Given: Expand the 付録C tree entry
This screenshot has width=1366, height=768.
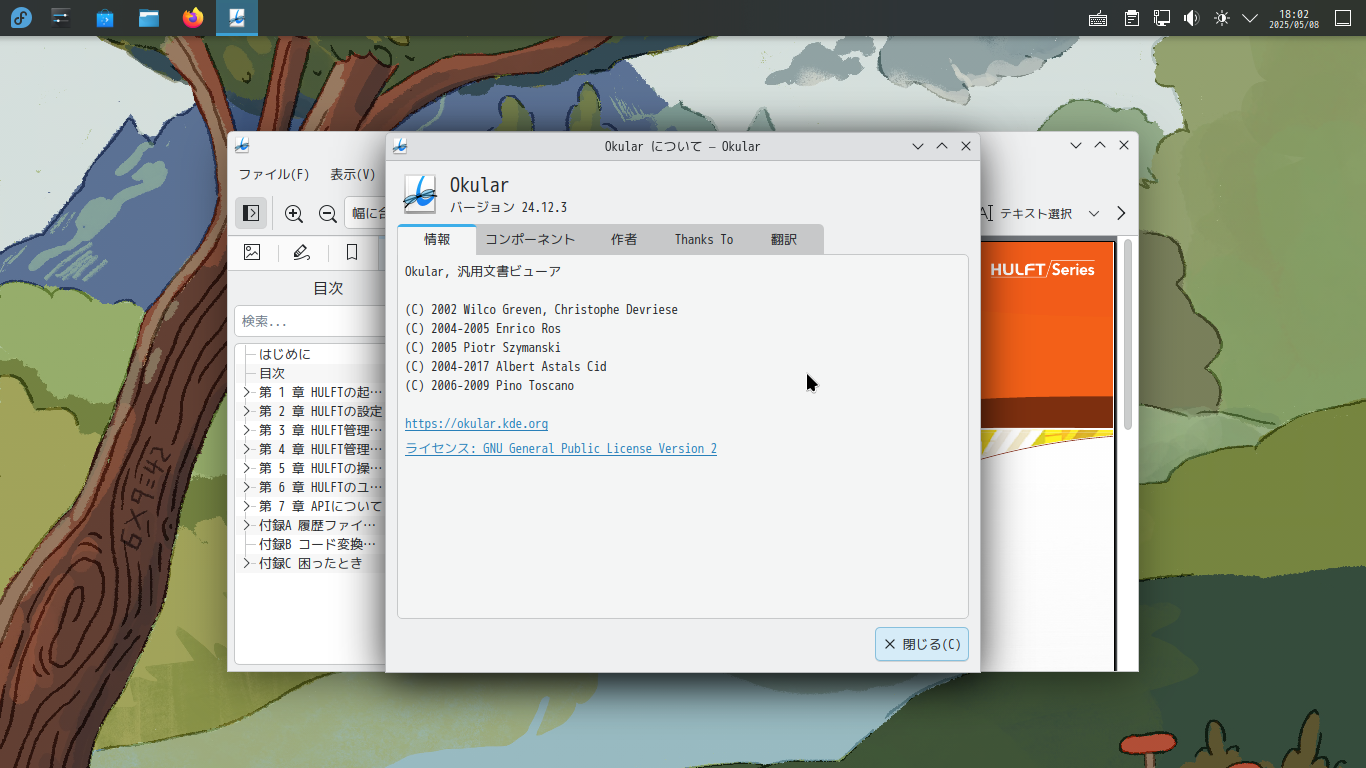Looking at the screenshot, I should 247,564.
